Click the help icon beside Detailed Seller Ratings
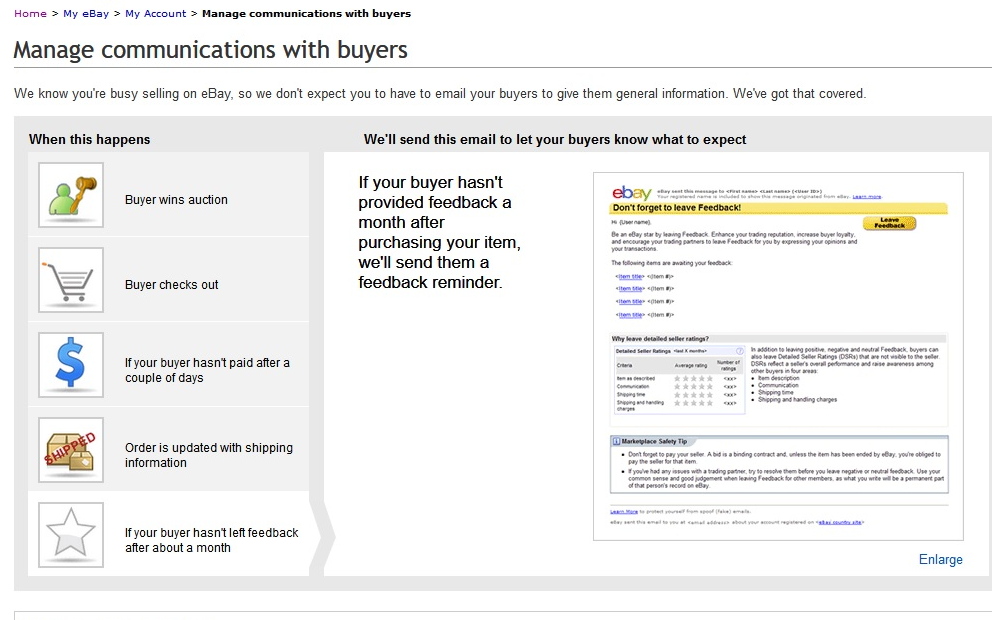 coord(739,351)
